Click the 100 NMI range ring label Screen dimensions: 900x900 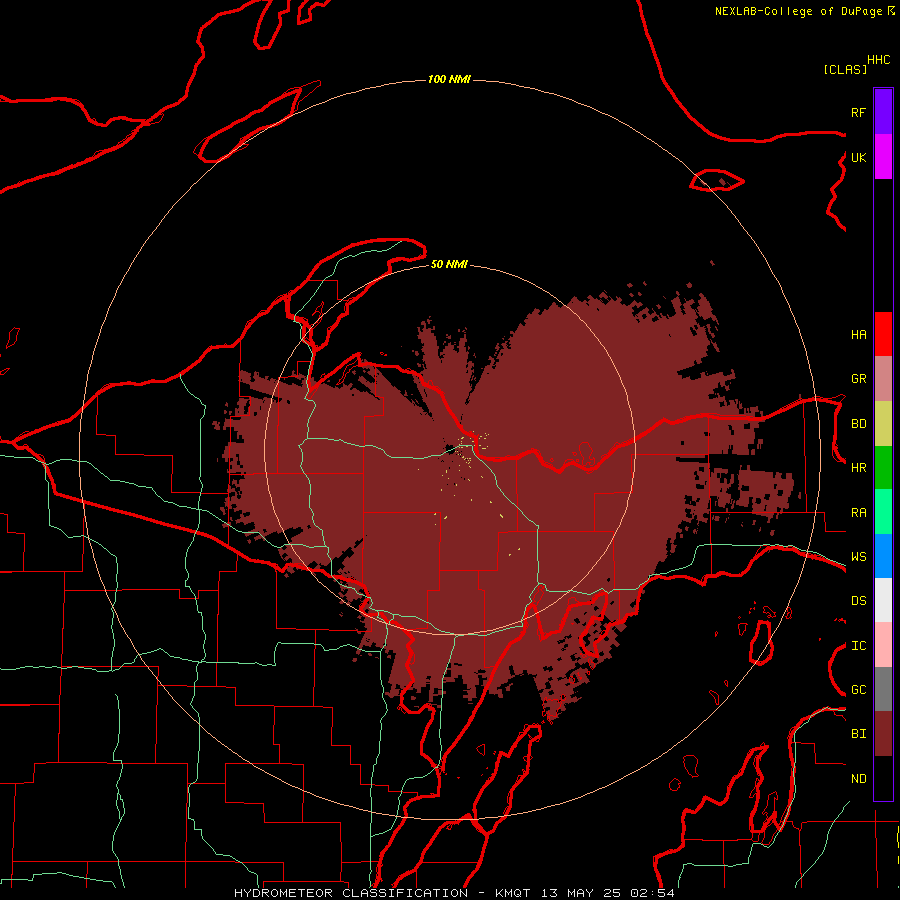point(449,79)
